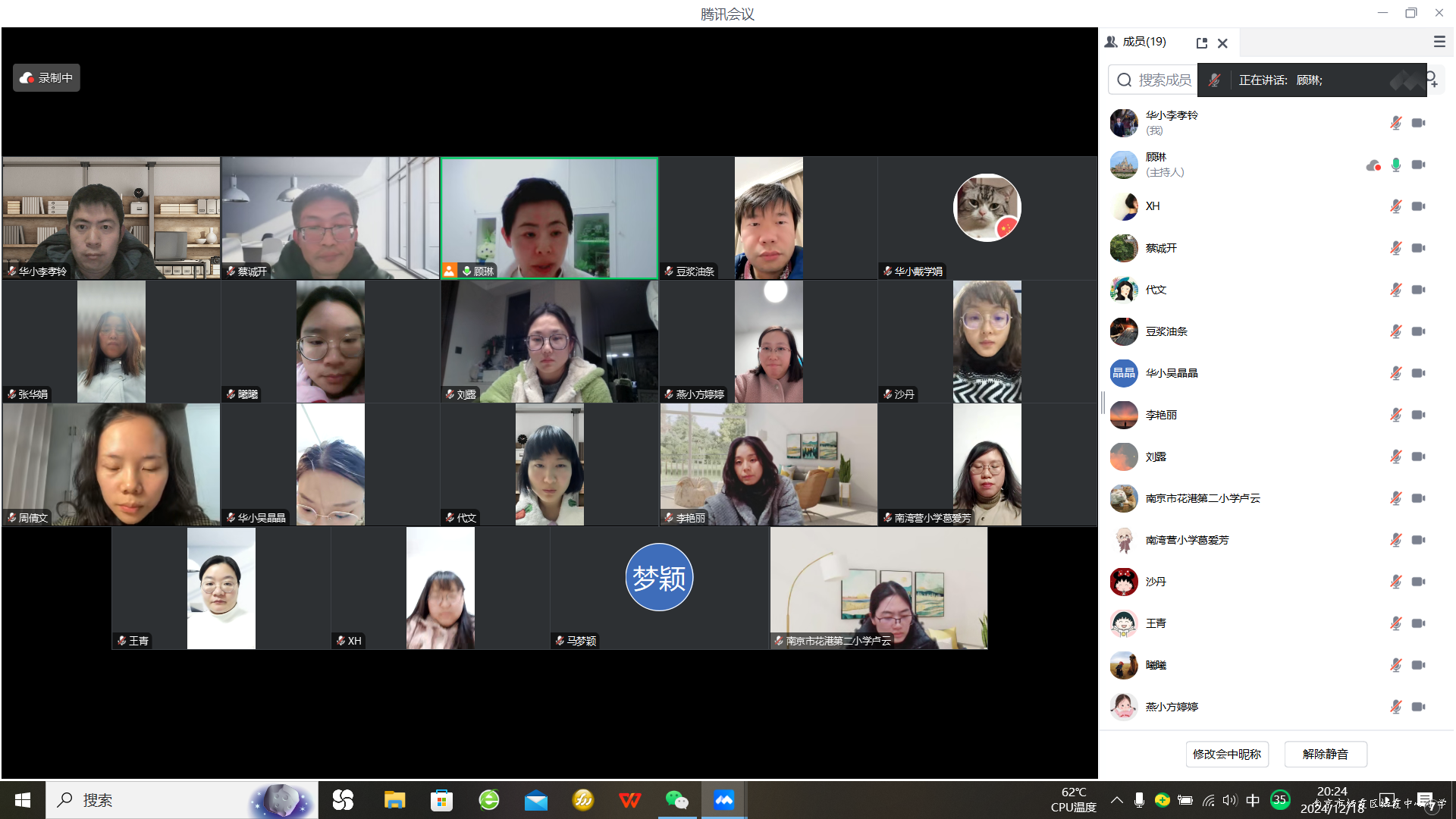Image resolution: width=1456 pixels, height=819 pixels.
Task: Click the muted mic icon on 张华娟 tile
Action: pos(12,394)
